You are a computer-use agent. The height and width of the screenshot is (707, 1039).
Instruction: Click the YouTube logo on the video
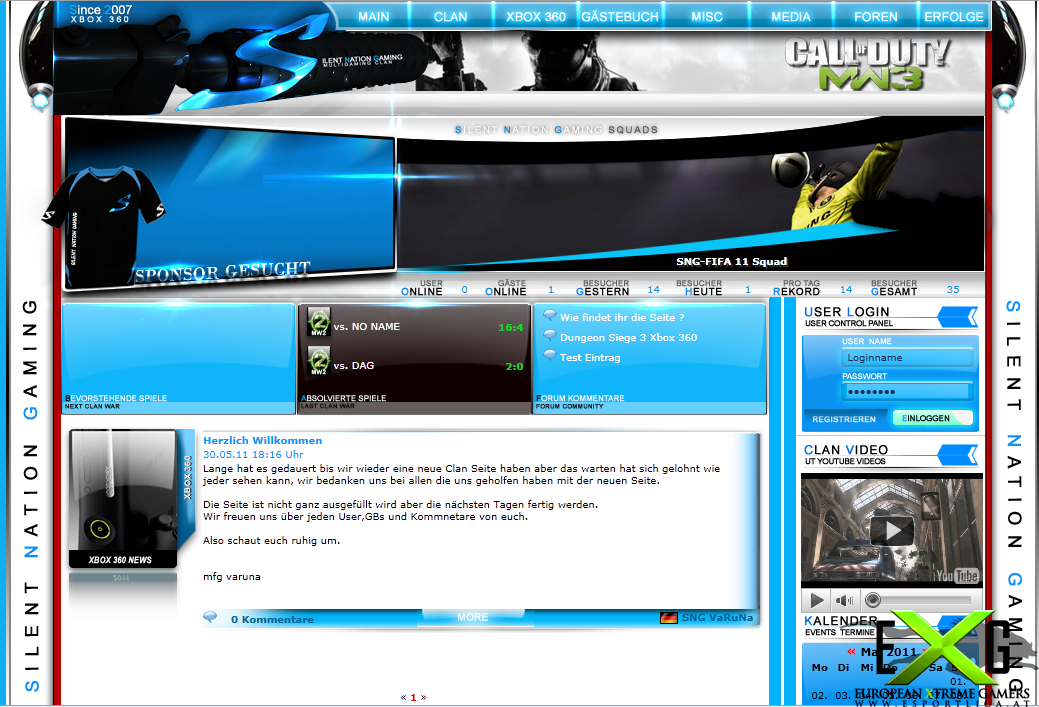[957, 576]
